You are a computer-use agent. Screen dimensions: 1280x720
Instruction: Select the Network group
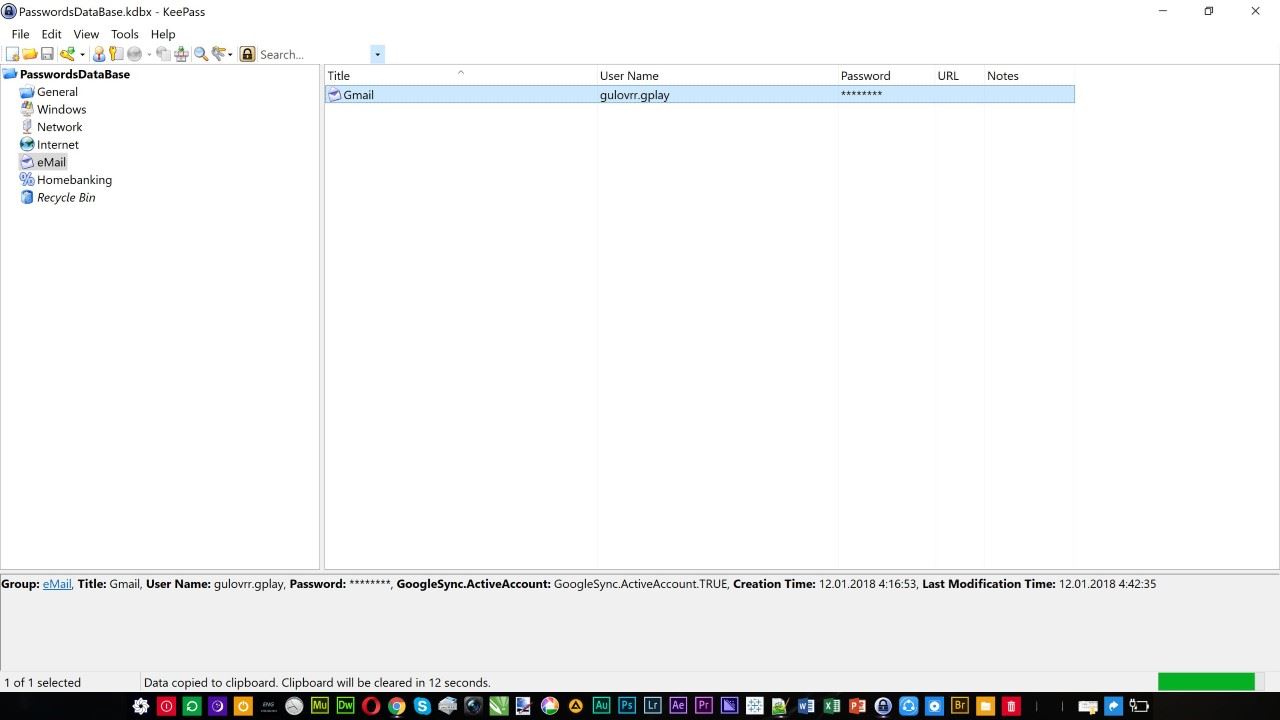pos(60,127)
